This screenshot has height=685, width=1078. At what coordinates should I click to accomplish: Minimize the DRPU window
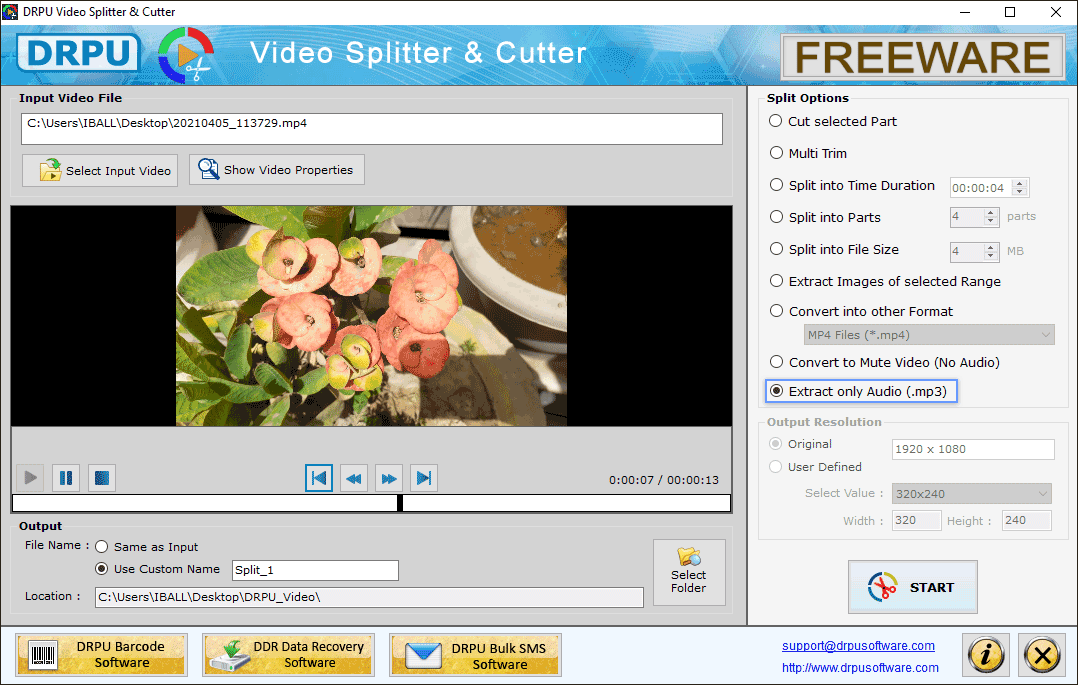[965, 12]
